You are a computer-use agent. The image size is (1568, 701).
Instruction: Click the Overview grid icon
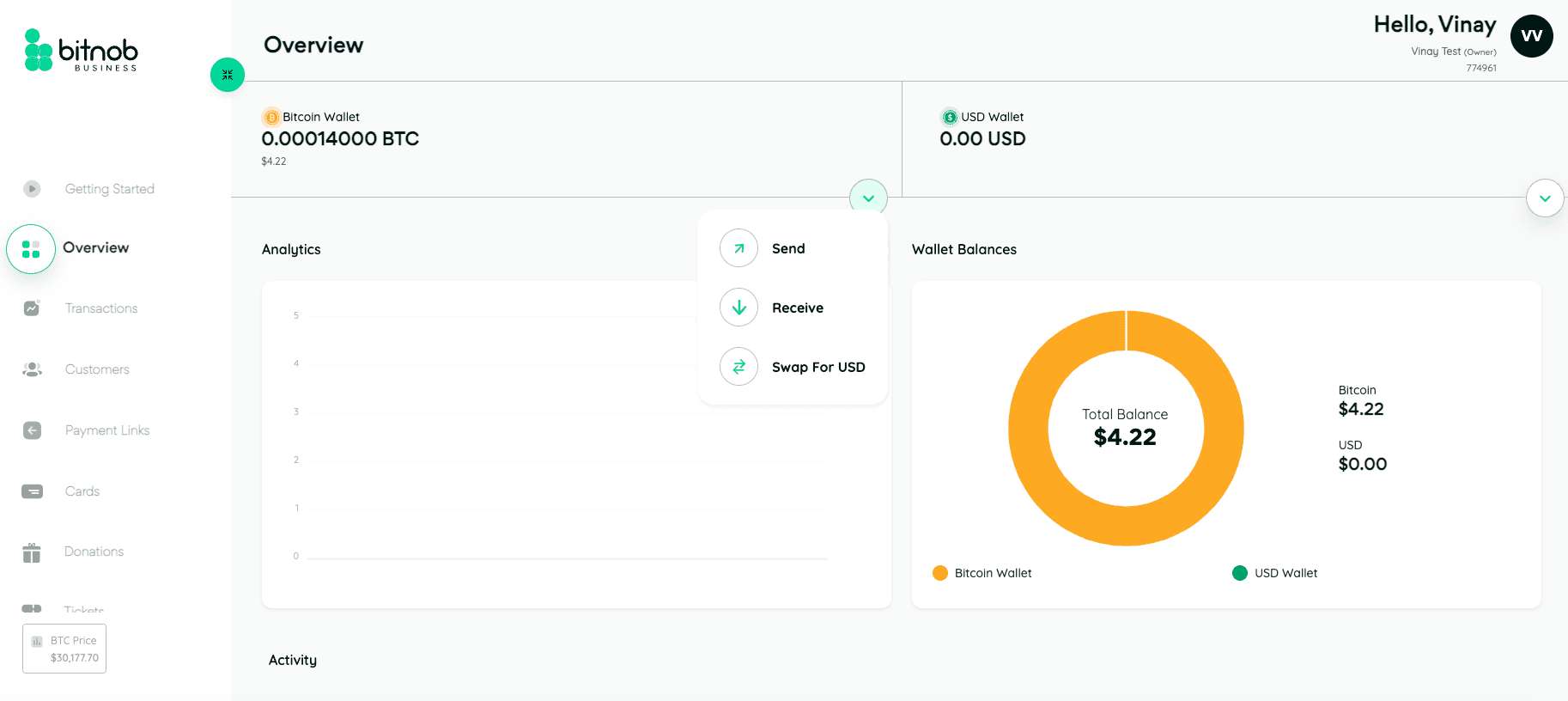[x=31, y=249]
